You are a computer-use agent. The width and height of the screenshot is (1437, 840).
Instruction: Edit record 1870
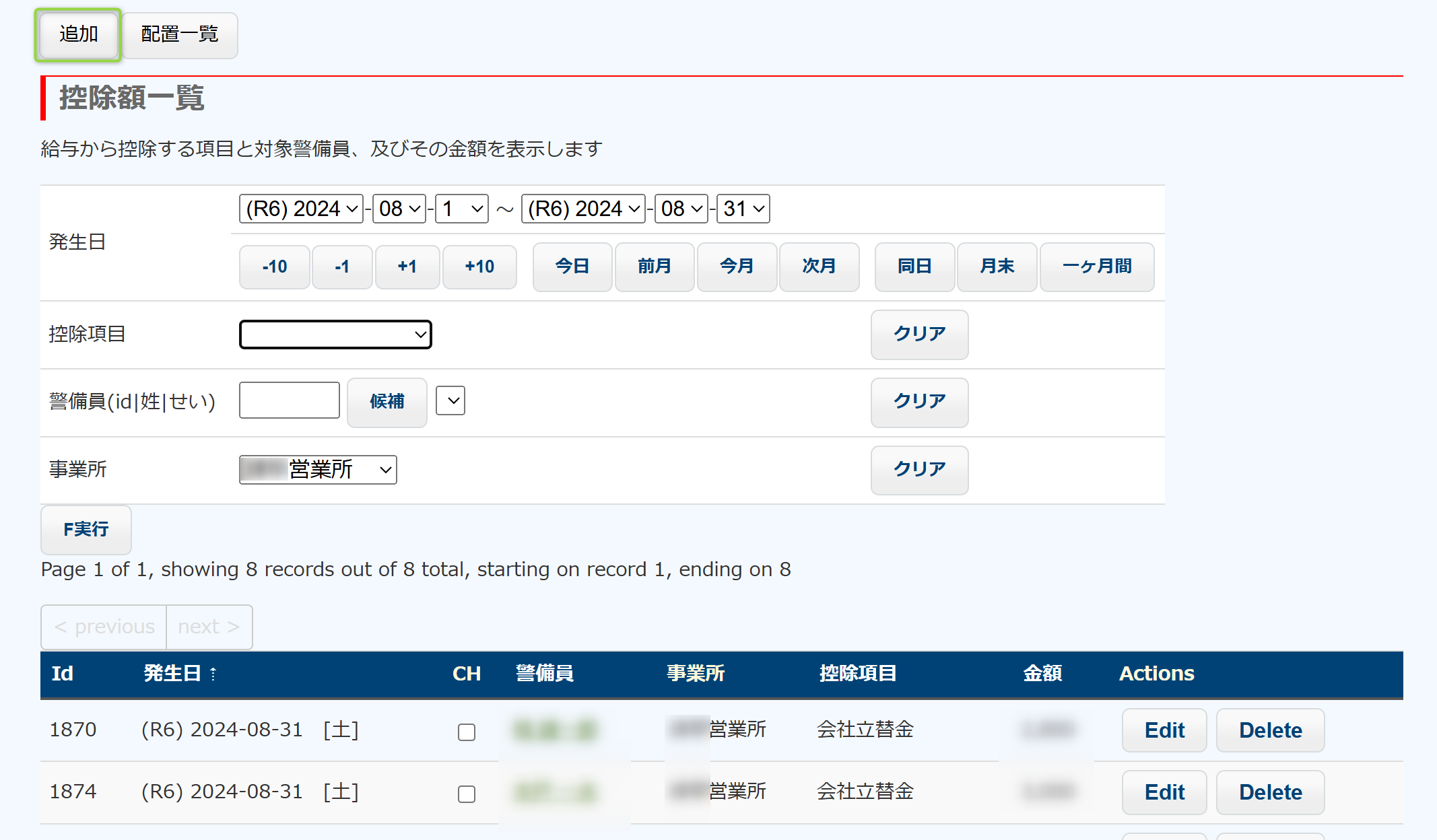click(x=1164, y=730)
